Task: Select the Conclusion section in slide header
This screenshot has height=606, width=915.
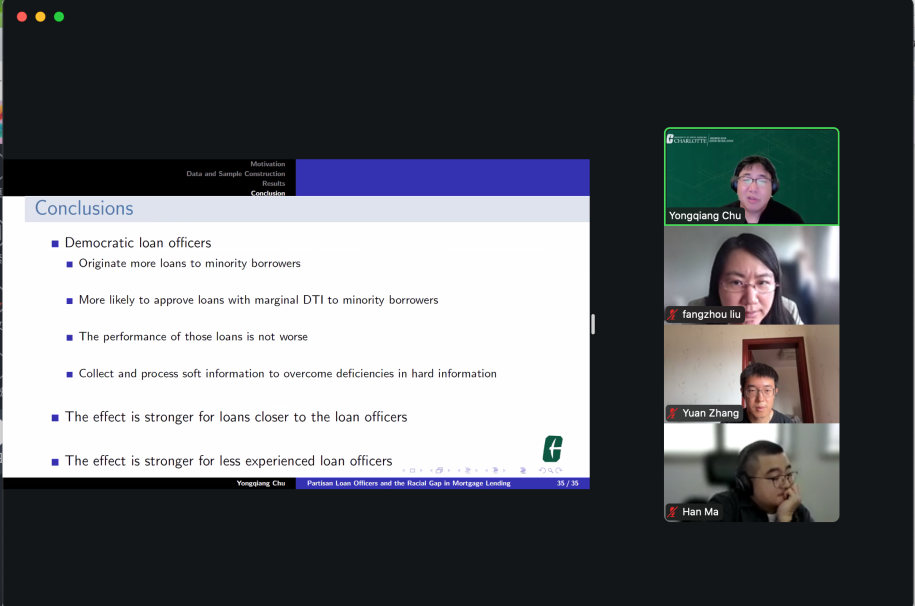Action: 267,193
